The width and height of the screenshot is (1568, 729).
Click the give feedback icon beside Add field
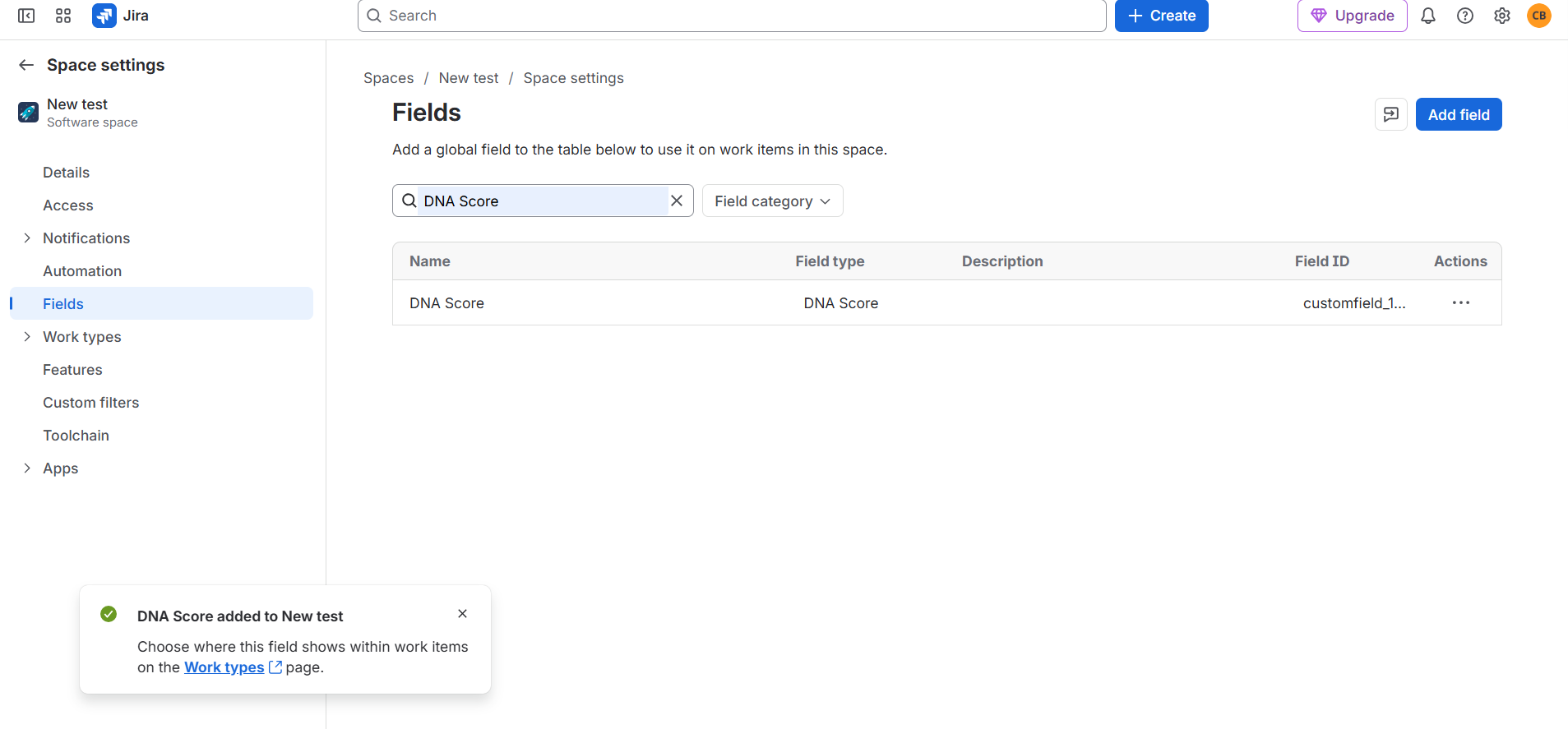[x=1391, y=114]
